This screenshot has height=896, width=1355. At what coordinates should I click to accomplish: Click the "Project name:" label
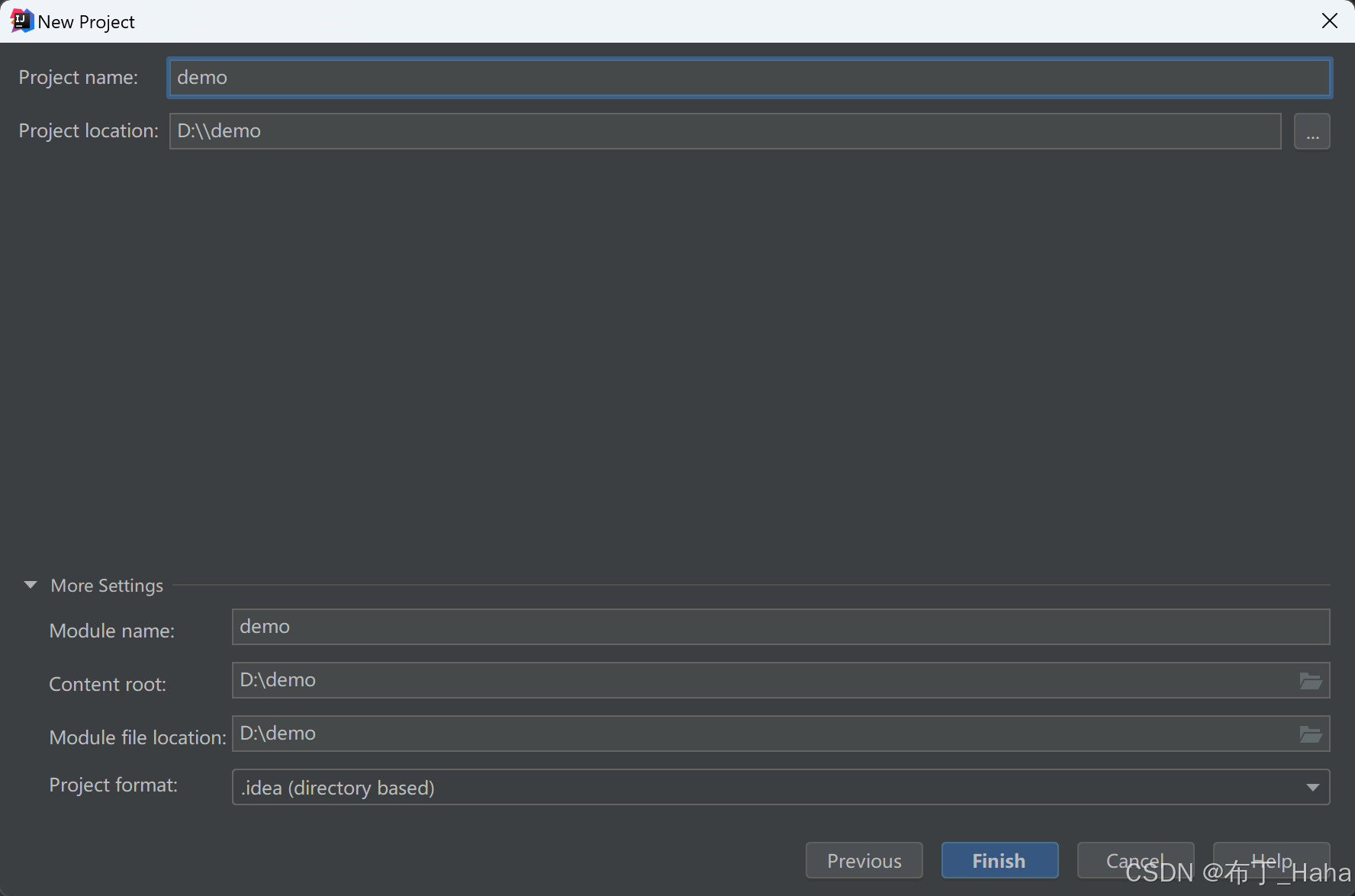(79, 78)
